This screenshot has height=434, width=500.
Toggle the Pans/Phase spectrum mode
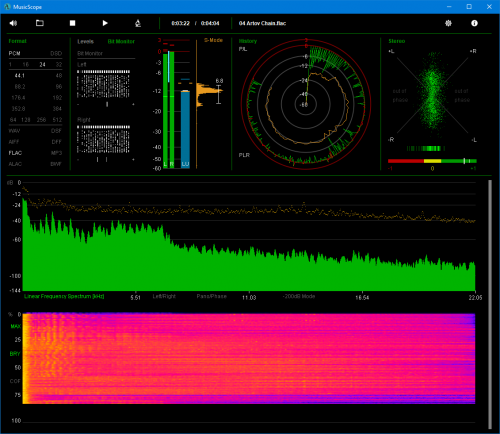click(x=212, y=296)
